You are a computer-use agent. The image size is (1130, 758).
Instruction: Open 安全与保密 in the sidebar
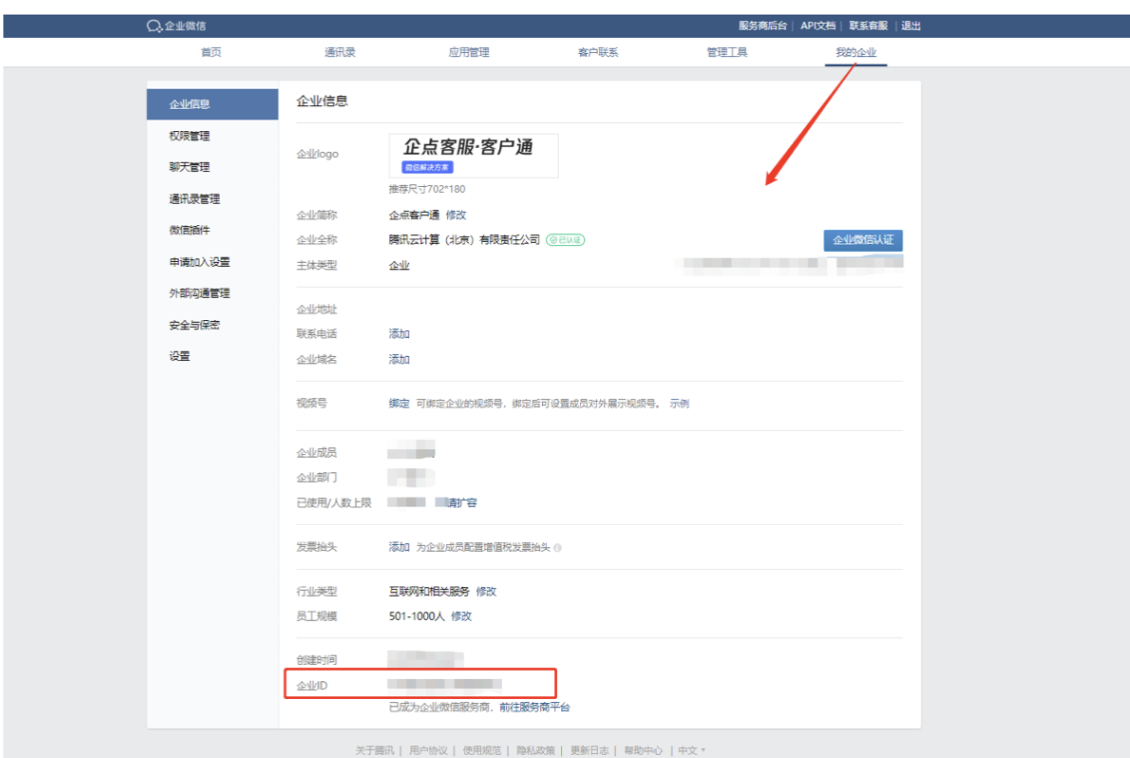click(195, 325)
